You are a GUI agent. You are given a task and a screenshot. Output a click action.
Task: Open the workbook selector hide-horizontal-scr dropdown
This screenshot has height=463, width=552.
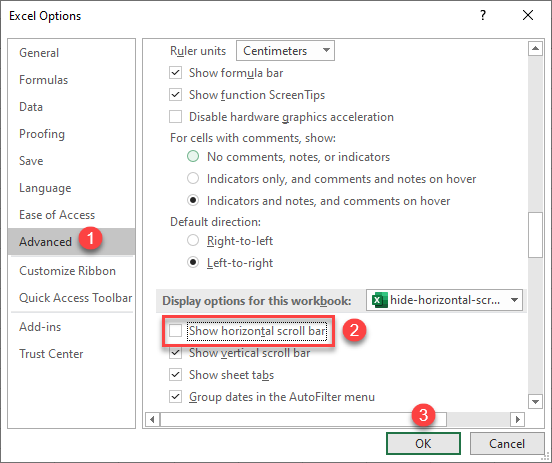click(444, 300)
